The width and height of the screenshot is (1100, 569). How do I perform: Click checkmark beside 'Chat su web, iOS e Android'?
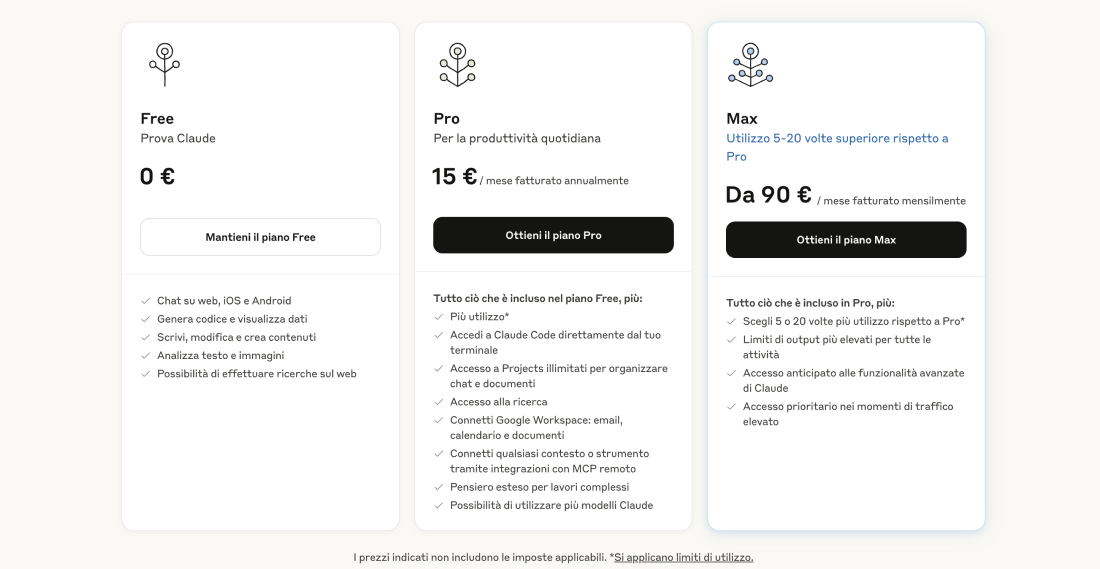pyautogui.click(x=146, y=301)
